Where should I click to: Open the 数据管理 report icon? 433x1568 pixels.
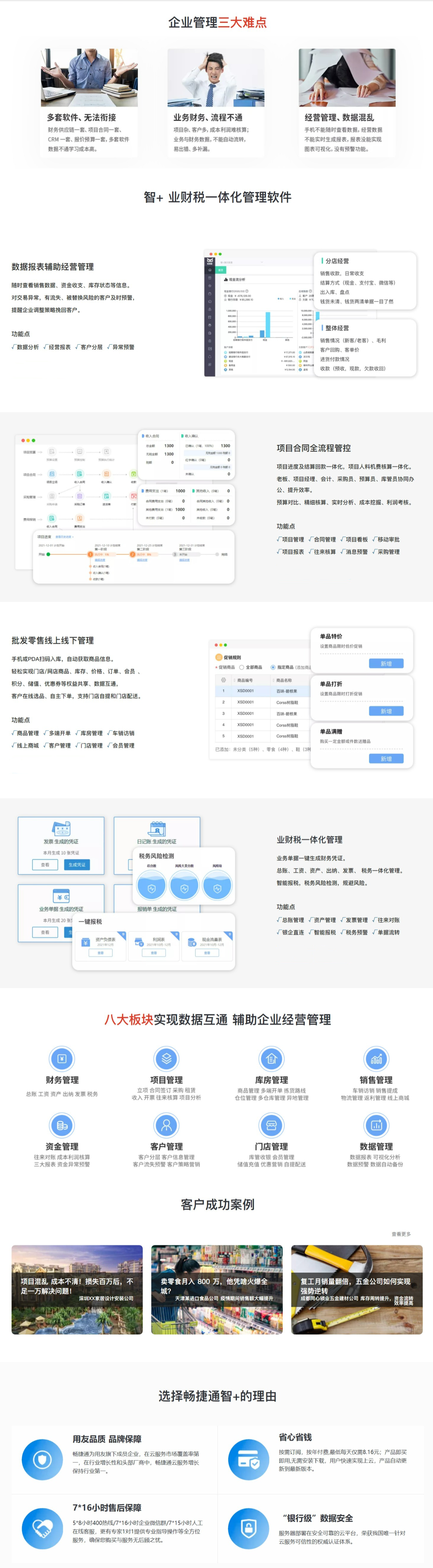pyautogui.click(x=376, y=1125)
